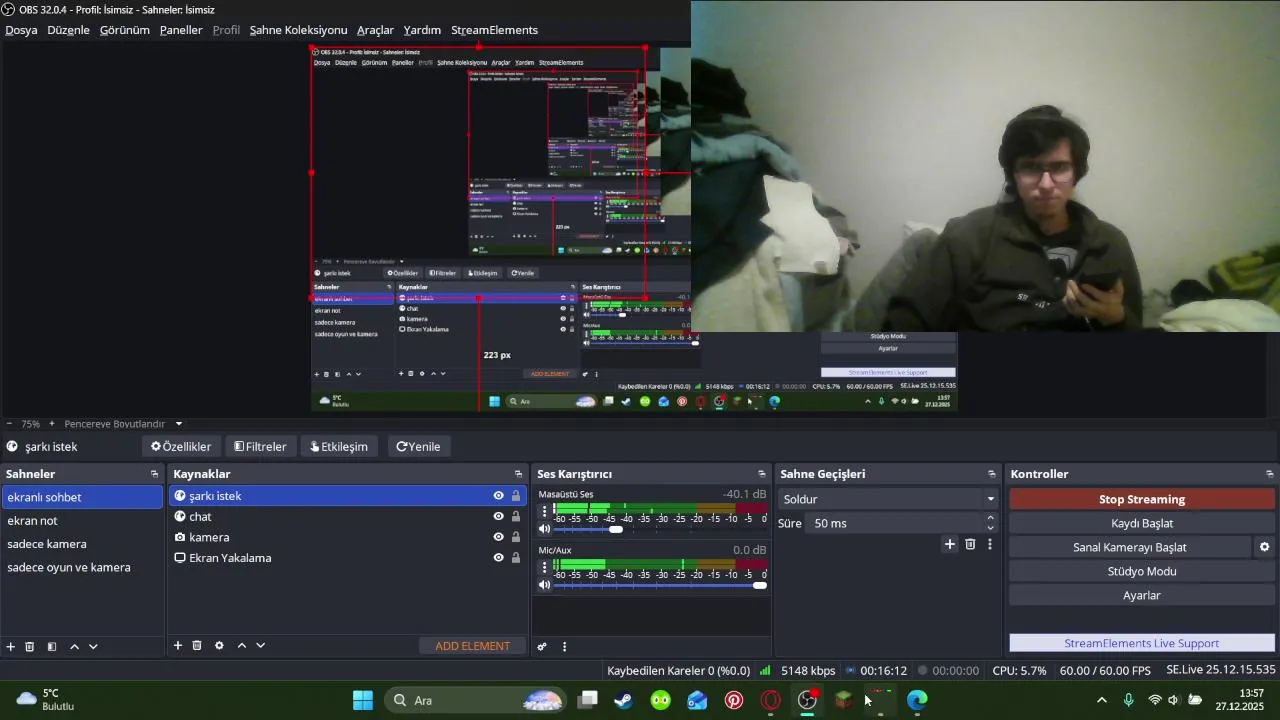The height and width of the screenshot is (720, 1280).
Task: Add a scene transition with plus icon
Action: [950, 544]
